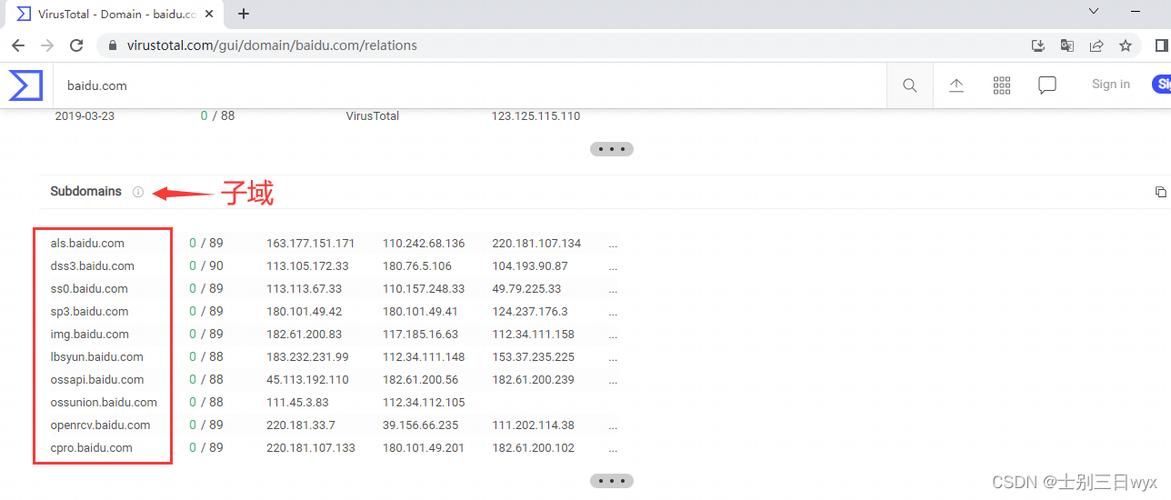
Task: Click IP 182.61.200.102
Action: tap(533, 448)
